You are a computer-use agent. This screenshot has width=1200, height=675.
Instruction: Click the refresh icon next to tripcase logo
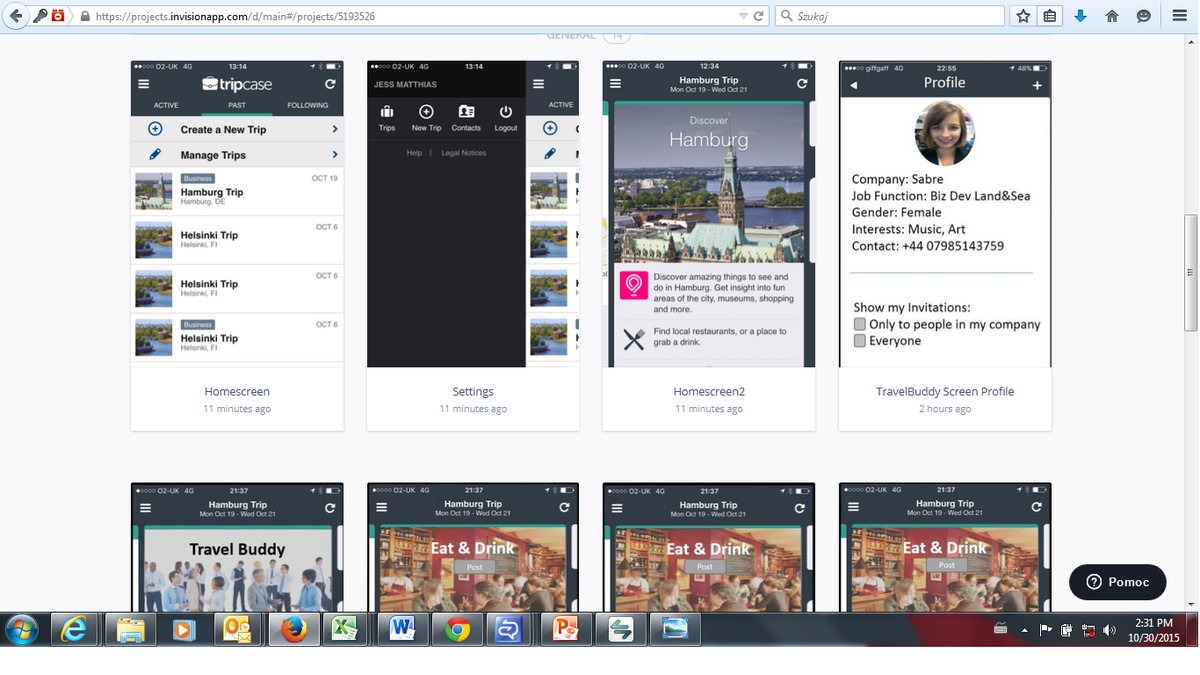coord(330,84)
